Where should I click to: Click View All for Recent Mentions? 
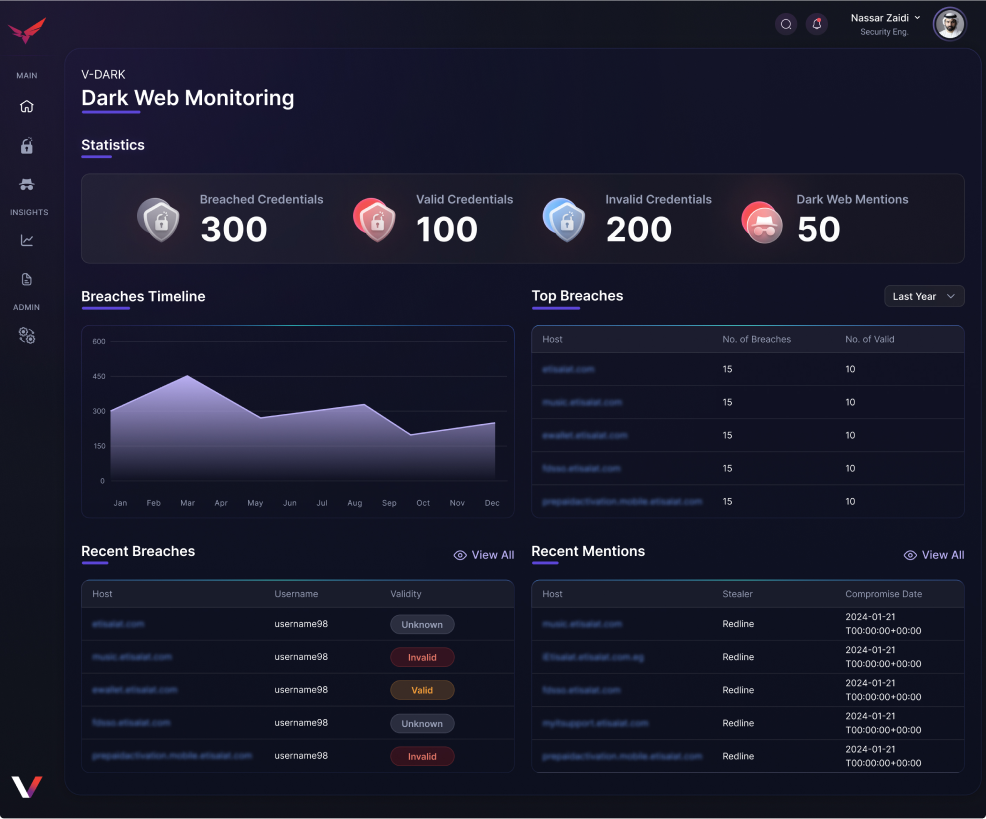click(934, 555)
